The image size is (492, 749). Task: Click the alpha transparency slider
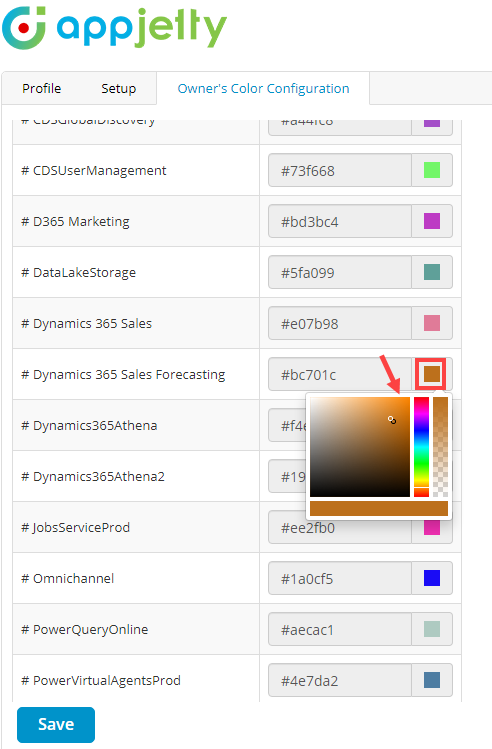(x=440, y=447)
